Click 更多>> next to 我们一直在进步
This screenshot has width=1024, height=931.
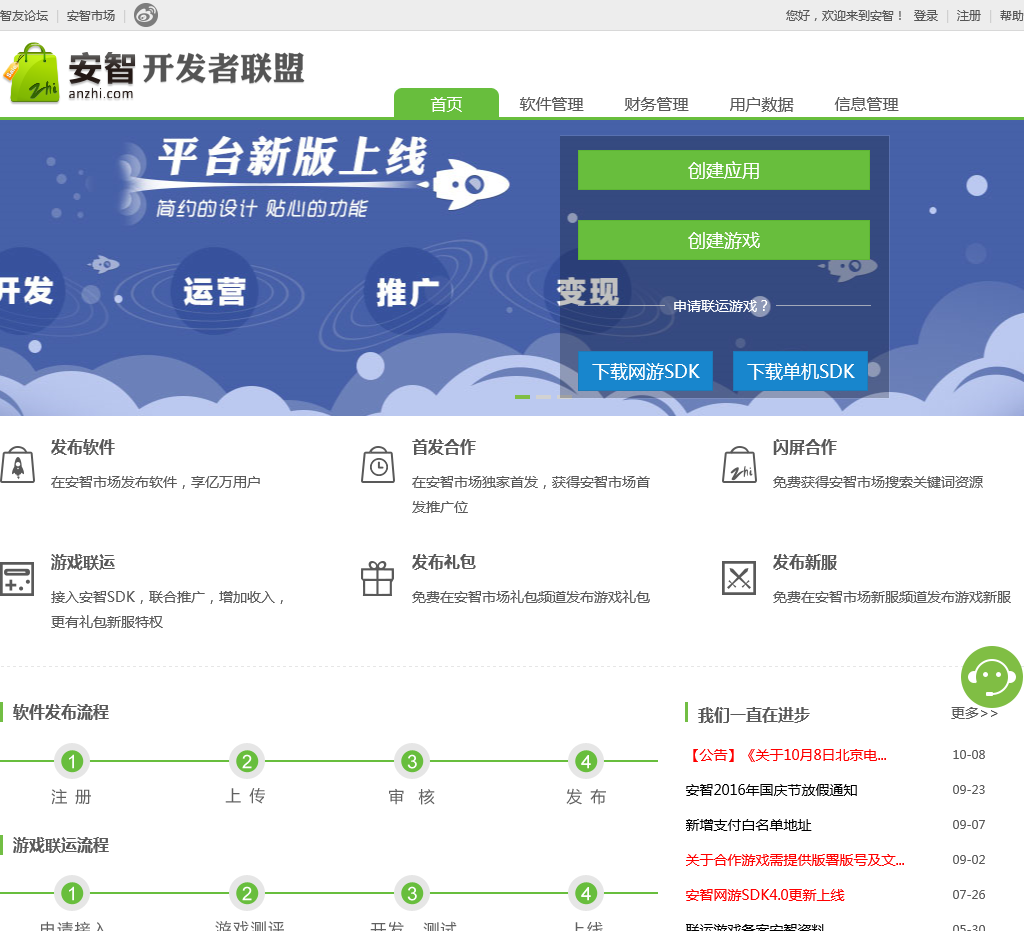[974, 713]
